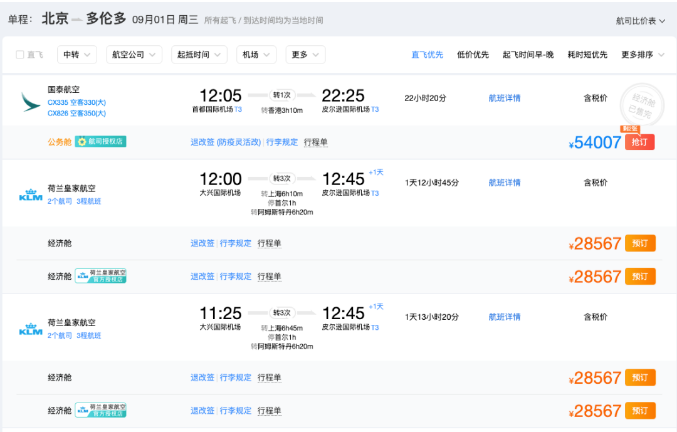Click the 转3次 transfer badge on the 12:00 flight

tap(282, 178)
